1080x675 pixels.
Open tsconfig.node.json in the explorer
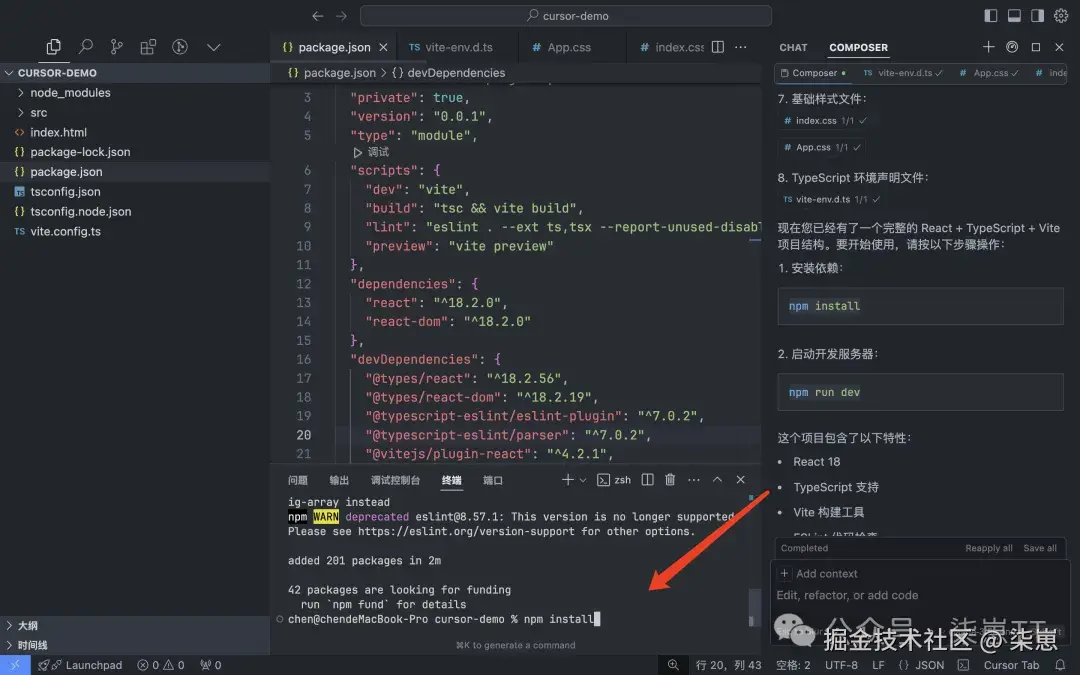(x=134, y=211)
